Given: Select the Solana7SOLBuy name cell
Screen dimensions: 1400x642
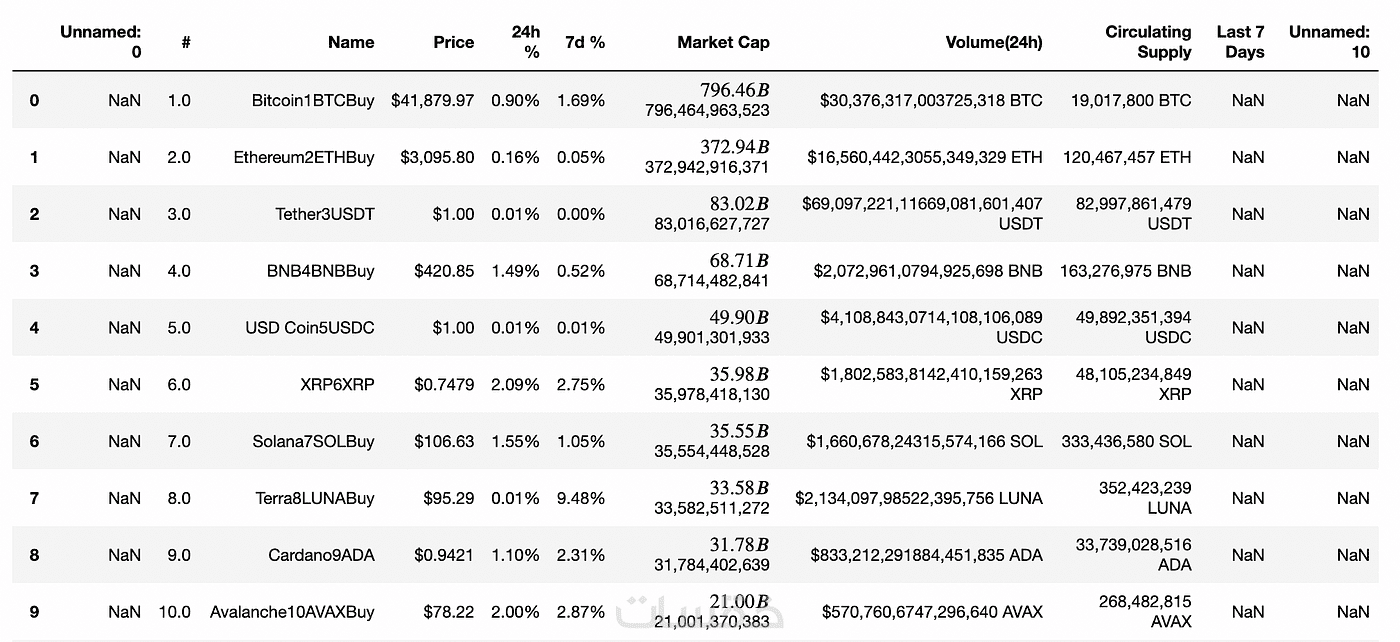Looking at the screenshot, I should tap(314, 441).
